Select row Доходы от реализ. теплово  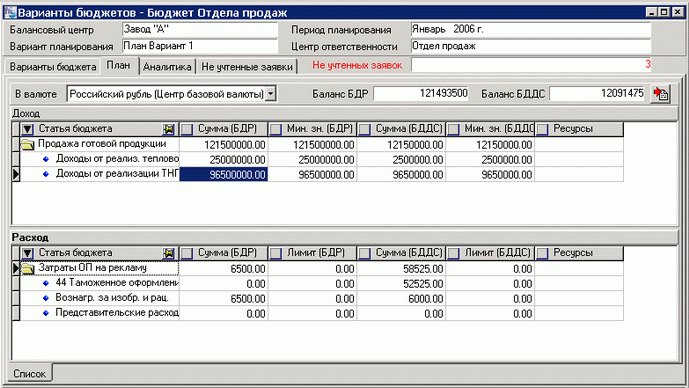317,160
